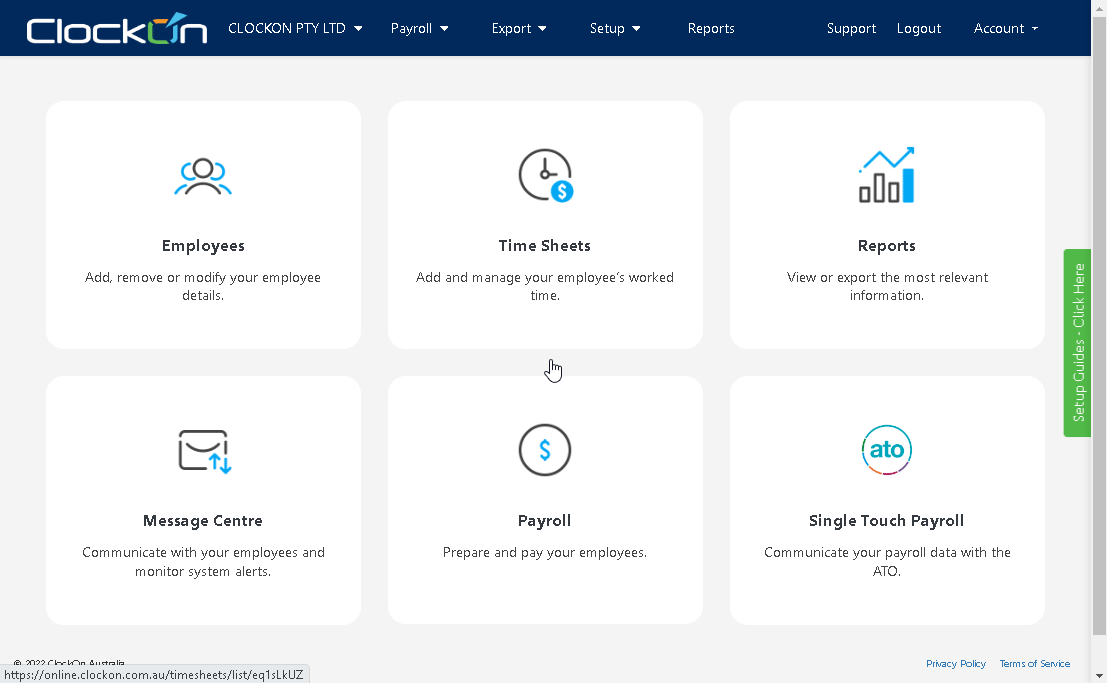Expand the CLOCKON PTY LTD company dropdown
Screen dimensions: 1107x683
[x=295, y=28]
